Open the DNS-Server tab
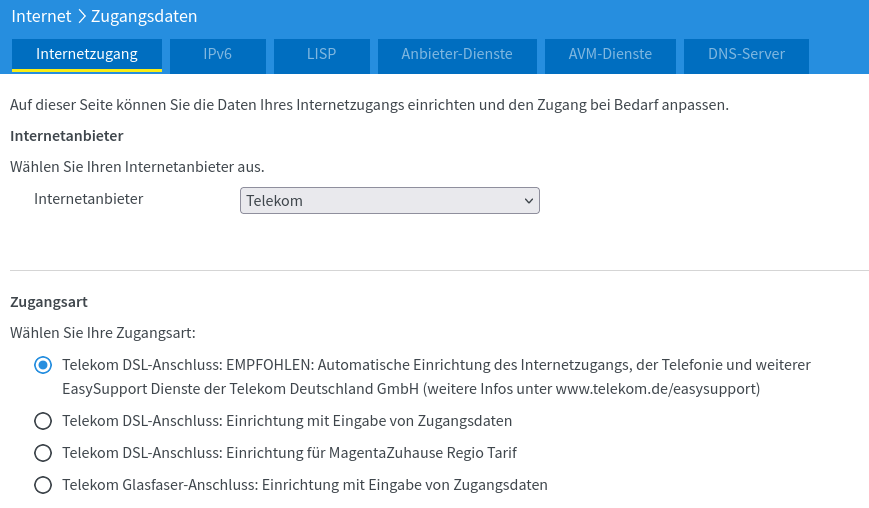 (x=746, y=54)
